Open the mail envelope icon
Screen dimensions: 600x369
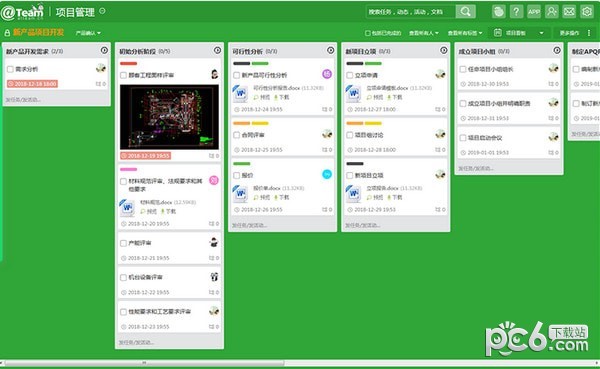coord(569,11)
